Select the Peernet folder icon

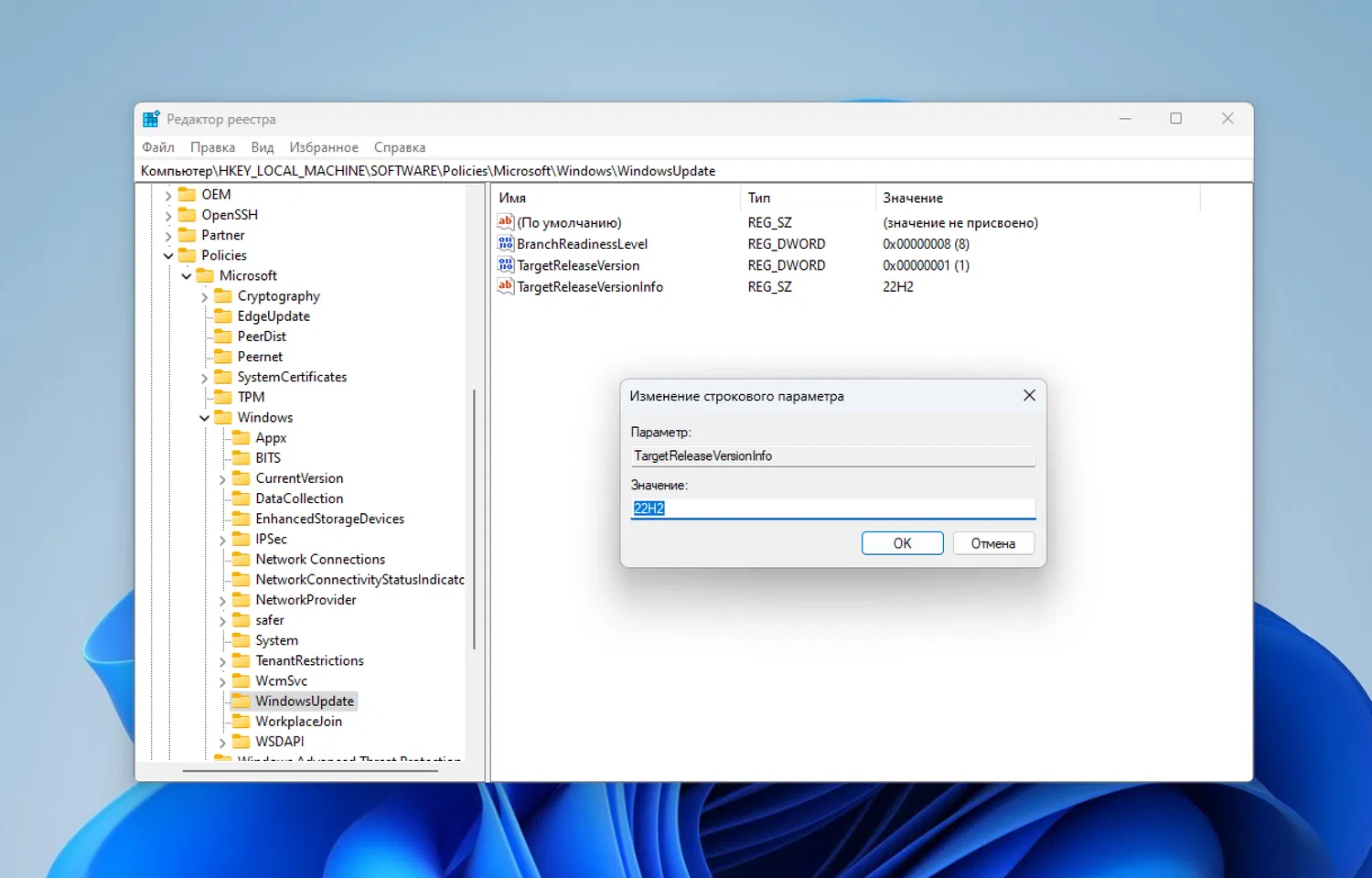[x=223, y=356]
